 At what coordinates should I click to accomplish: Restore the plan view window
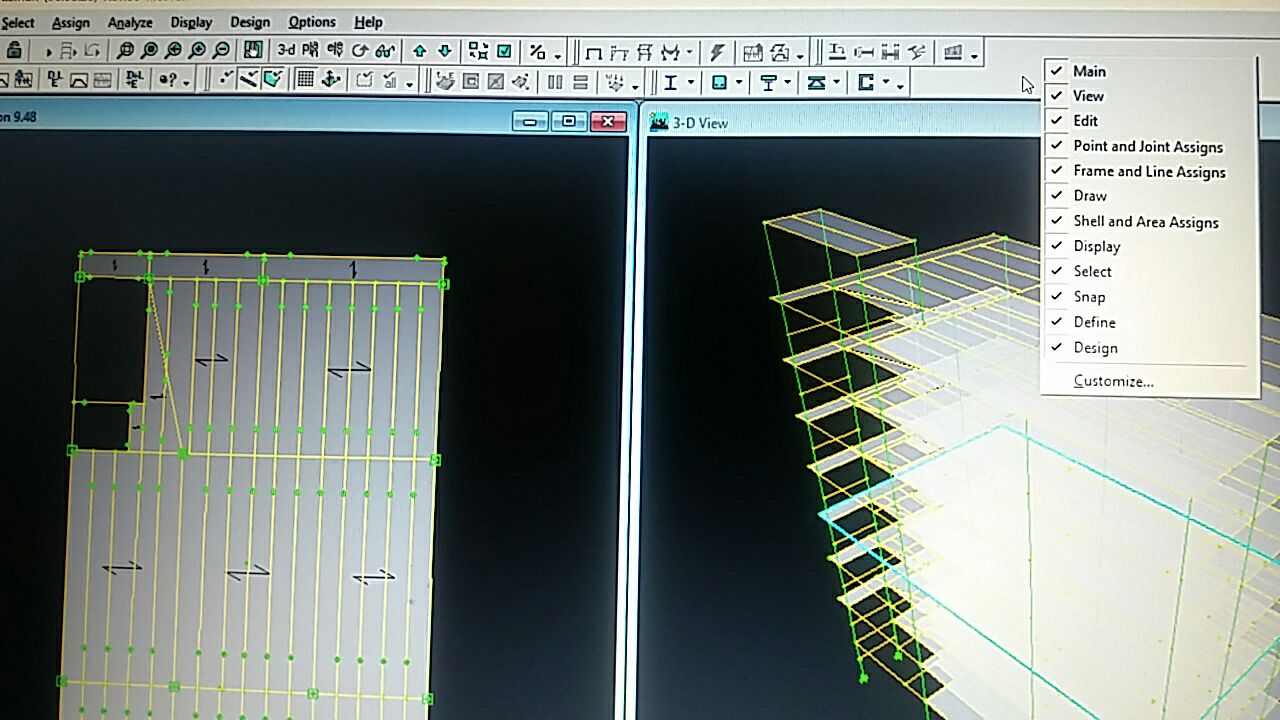tap(568, 122)
